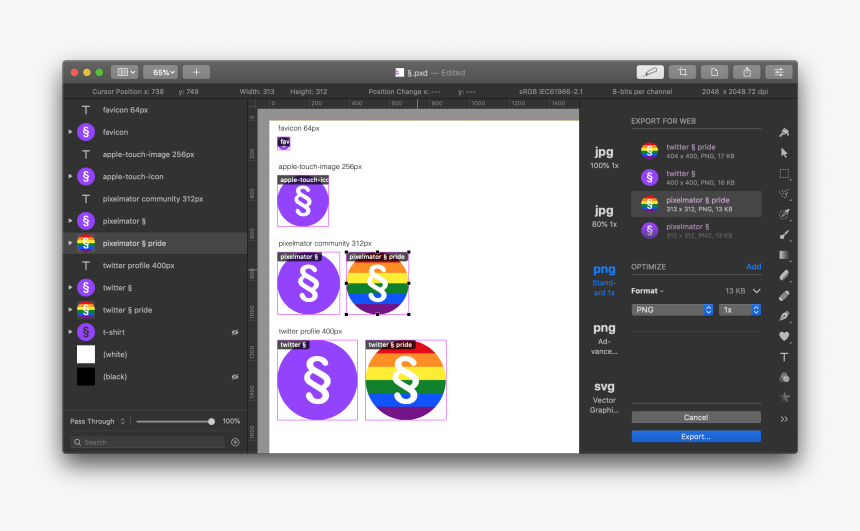Select the rectangular selection tool

(784, 174)
